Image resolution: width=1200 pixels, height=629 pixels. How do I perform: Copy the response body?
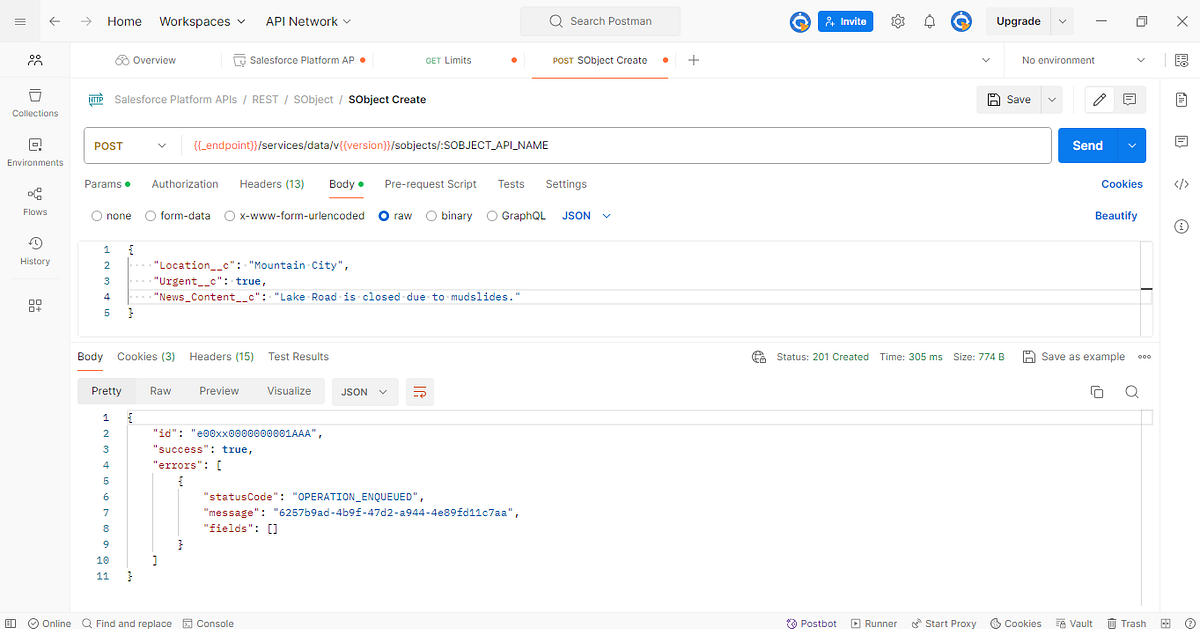pos(1097,392)
